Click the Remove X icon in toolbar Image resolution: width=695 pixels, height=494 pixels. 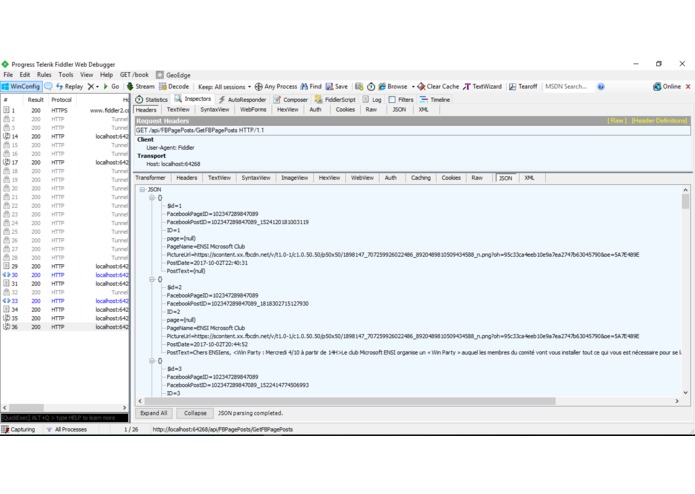[91, 86]
